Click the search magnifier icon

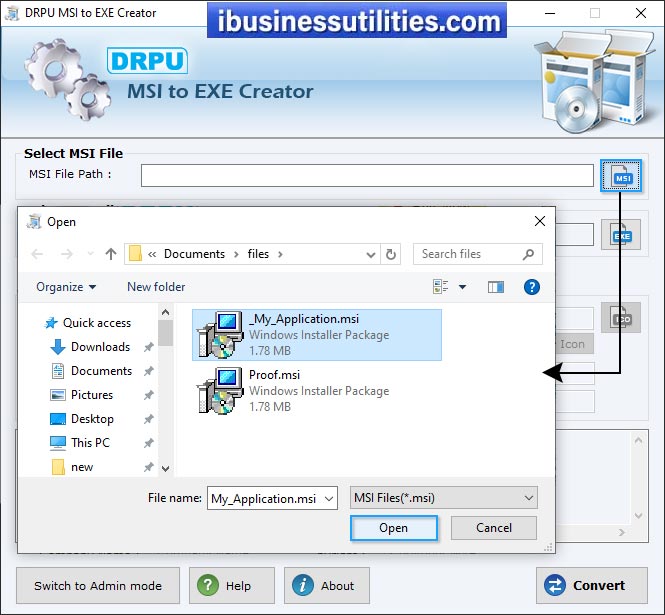point(528,254)
